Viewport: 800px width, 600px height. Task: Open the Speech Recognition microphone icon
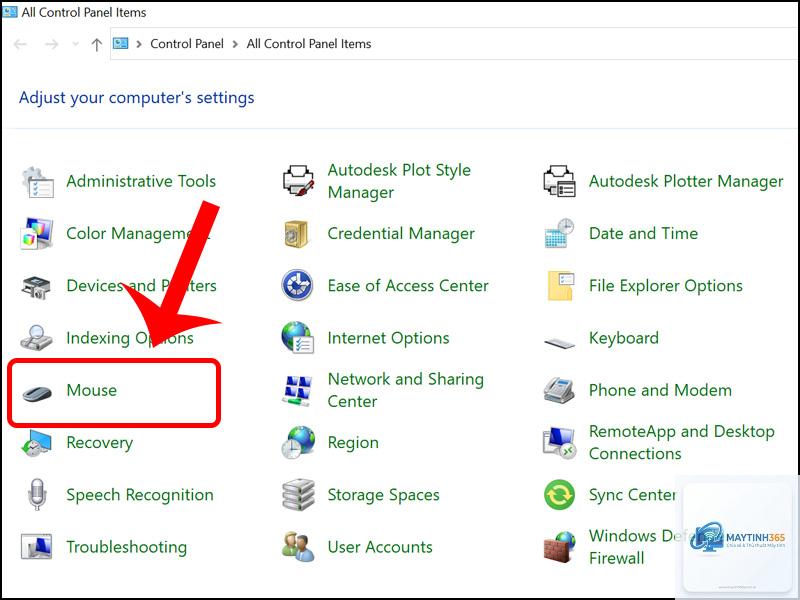(x=37, y=494)
